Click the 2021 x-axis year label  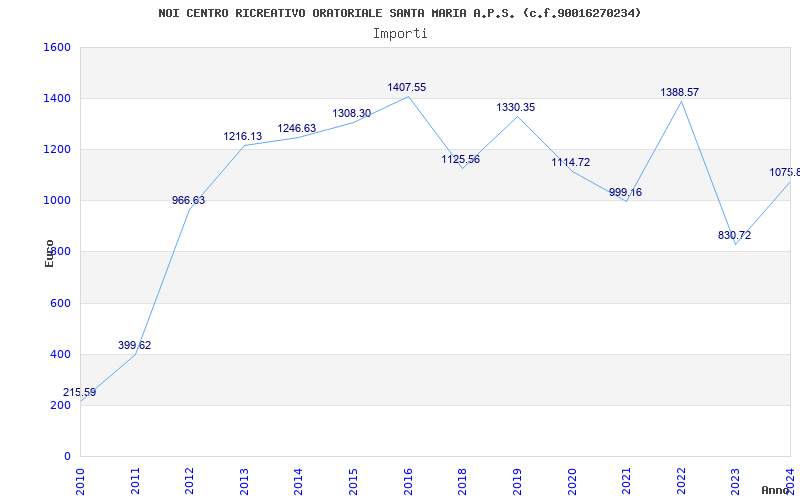[627, 482]
